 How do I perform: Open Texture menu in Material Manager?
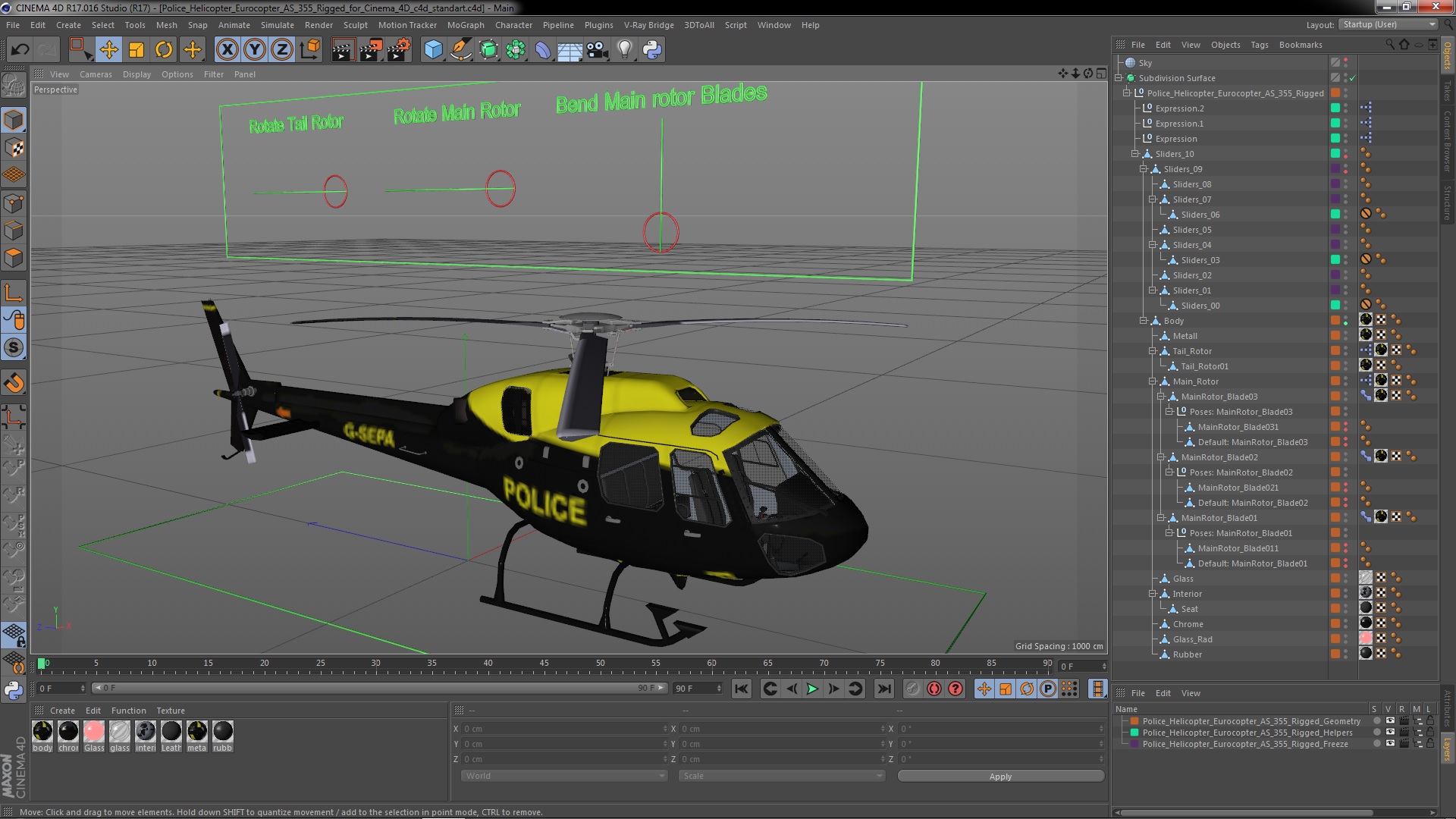coord(171,711)
